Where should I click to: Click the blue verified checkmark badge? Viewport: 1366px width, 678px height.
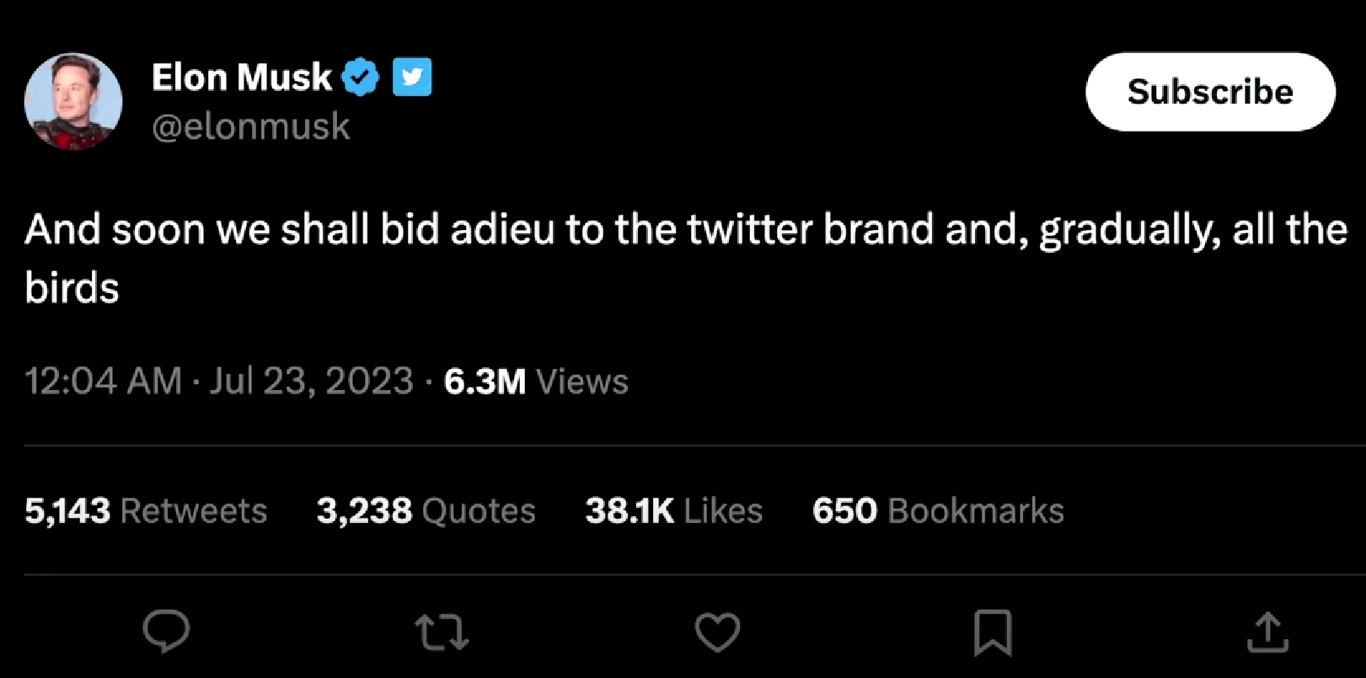tap(361, 76)
